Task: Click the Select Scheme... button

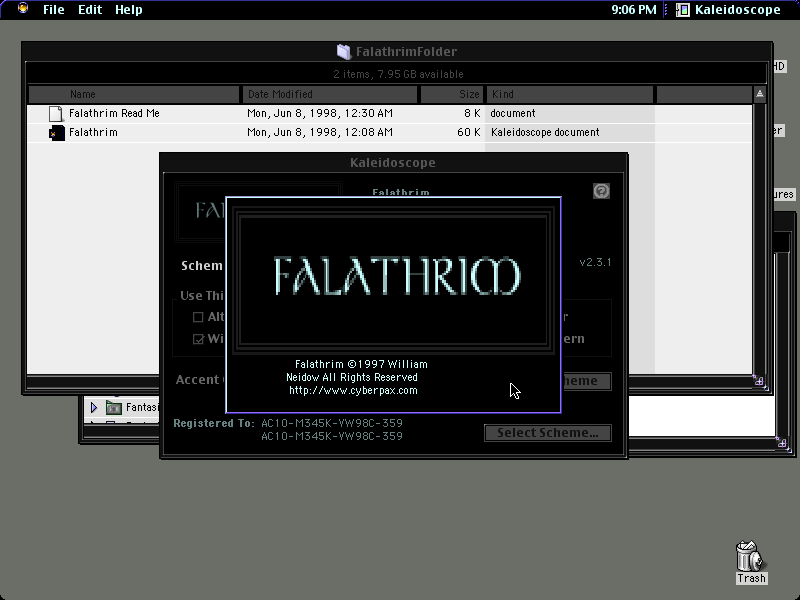Action: coord(547,433)
